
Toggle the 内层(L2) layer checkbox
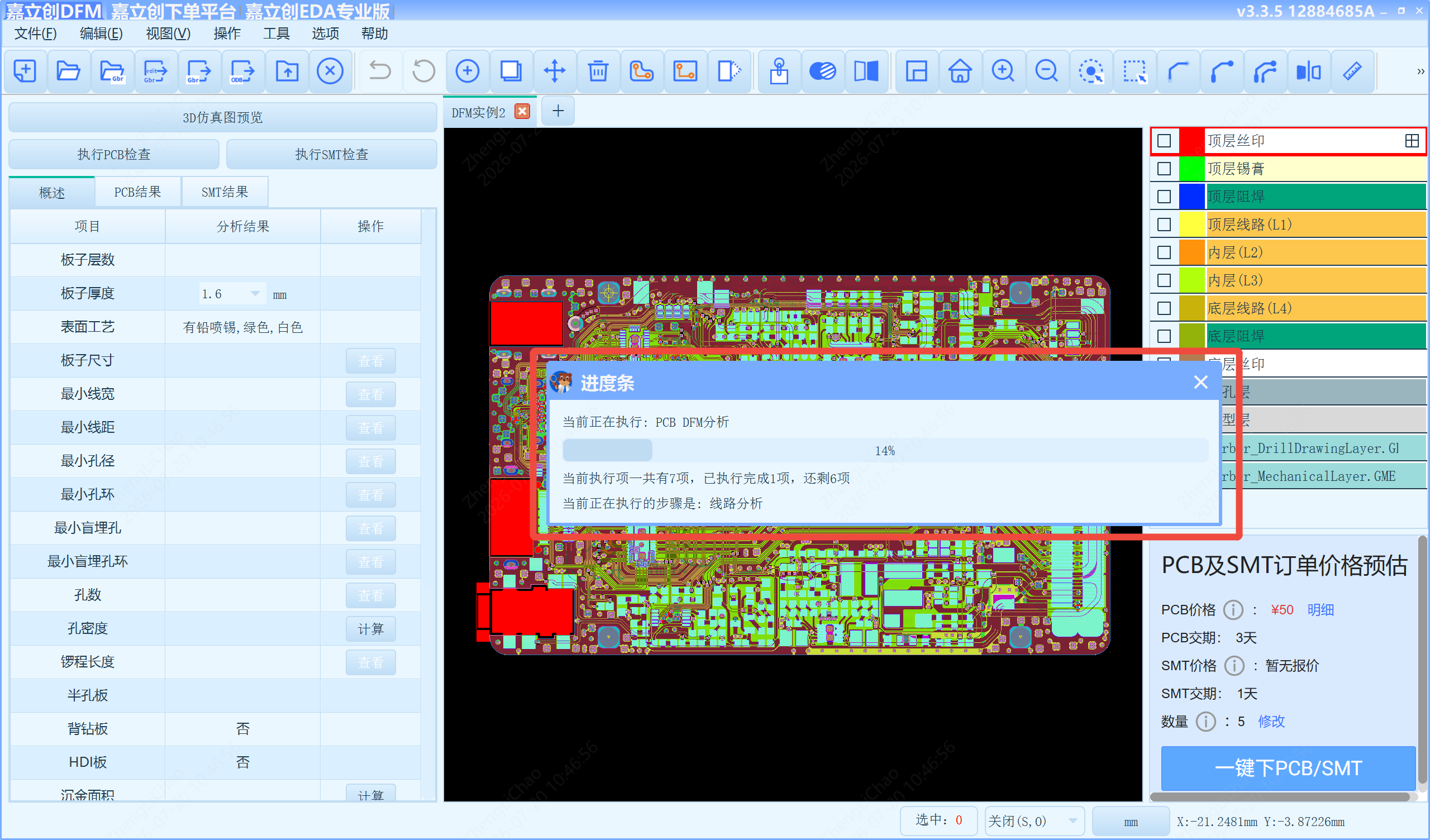(1164, 252)
